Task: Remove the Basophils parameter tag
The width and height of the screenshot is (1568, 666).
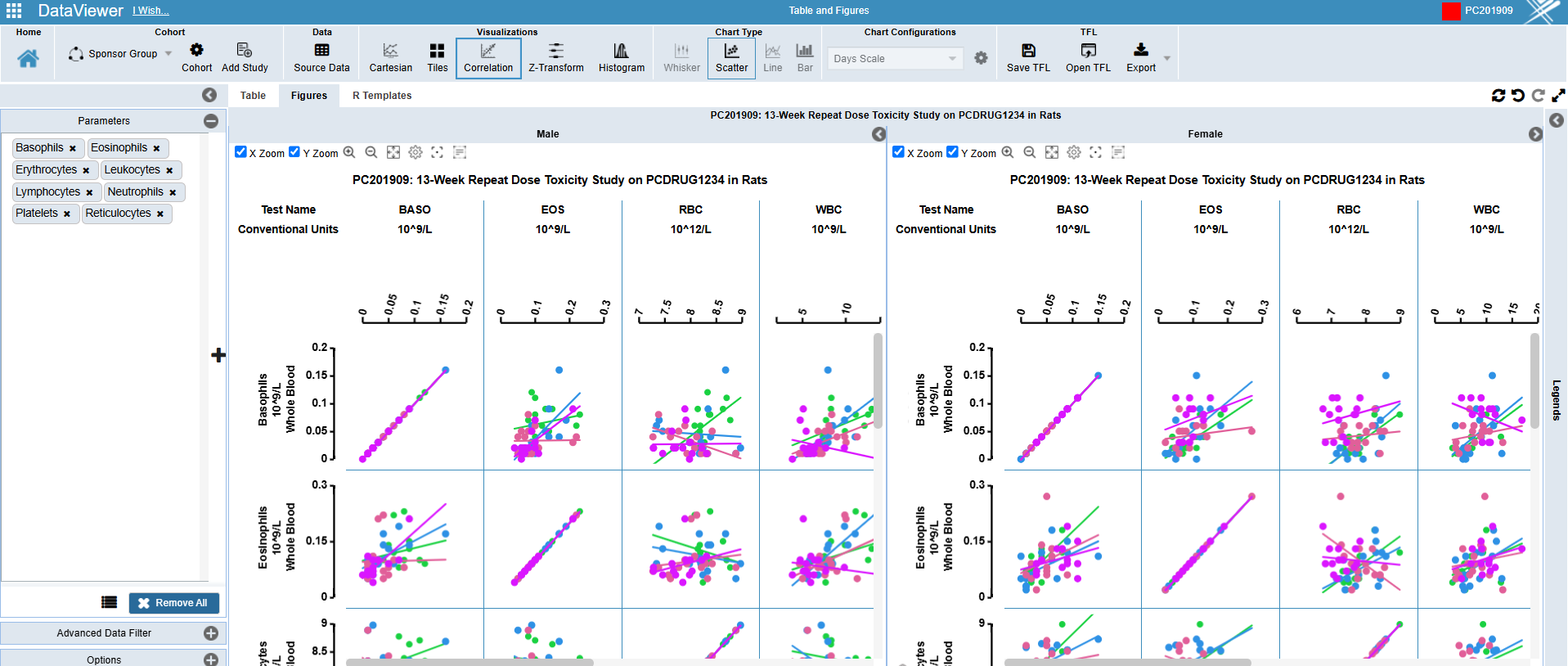Action: point(73,148)
